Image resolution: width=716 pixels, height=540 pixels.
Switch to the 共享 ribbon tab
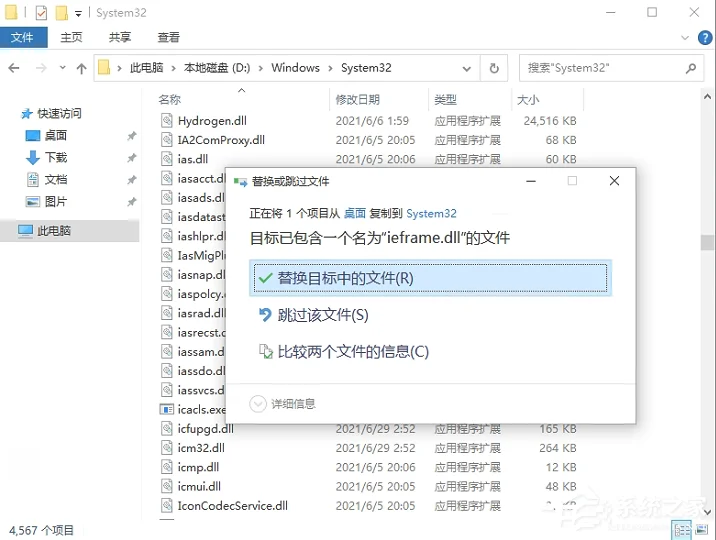(120, 37)
